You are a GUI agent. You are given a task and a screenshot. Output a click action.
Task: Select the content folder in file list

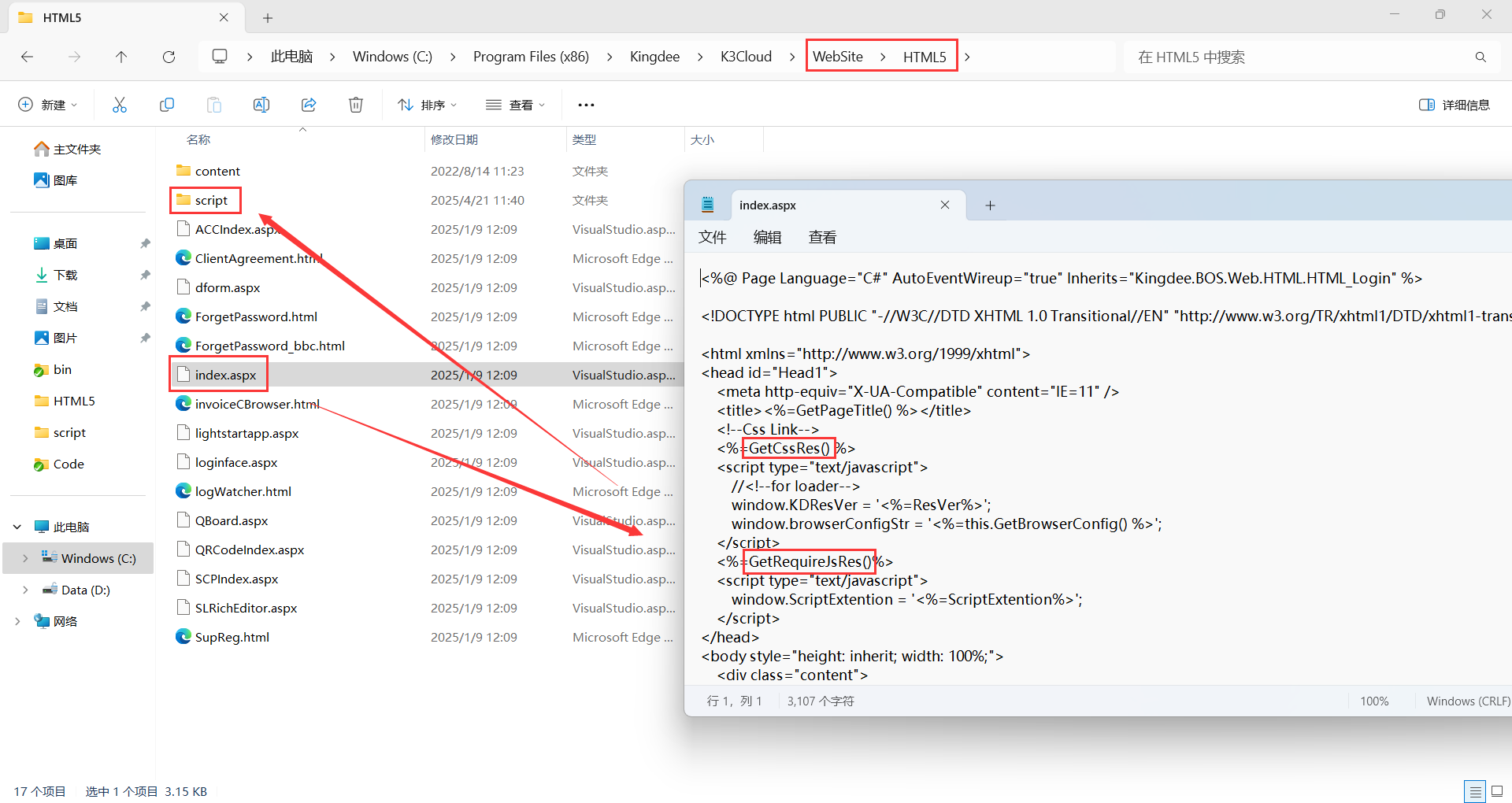[x=217, y=171]
